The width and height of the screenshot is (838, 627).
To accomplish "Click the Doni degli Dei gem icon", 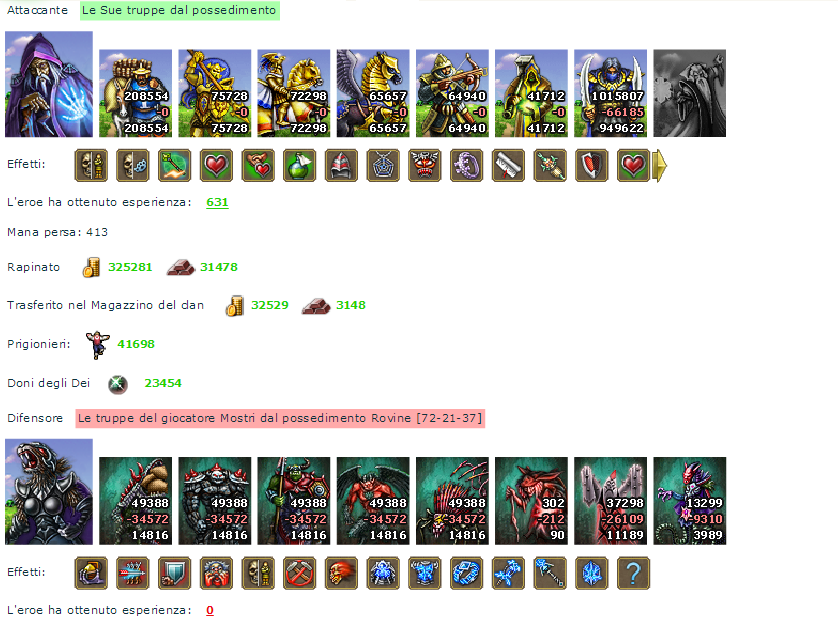I will point(118,384).
